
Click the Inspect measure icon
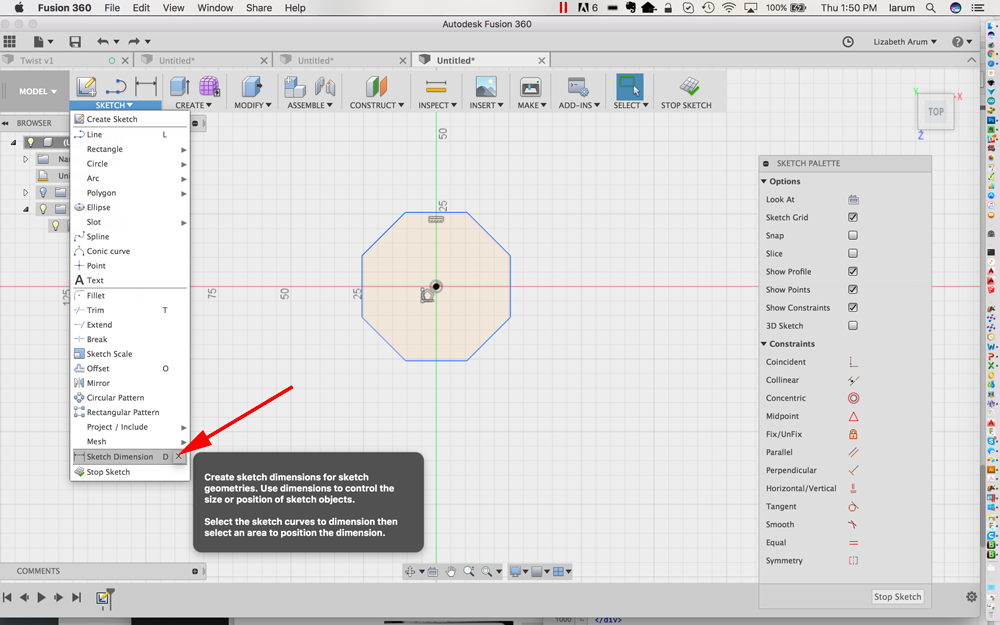pyautogui.click(x=436, y=87)
